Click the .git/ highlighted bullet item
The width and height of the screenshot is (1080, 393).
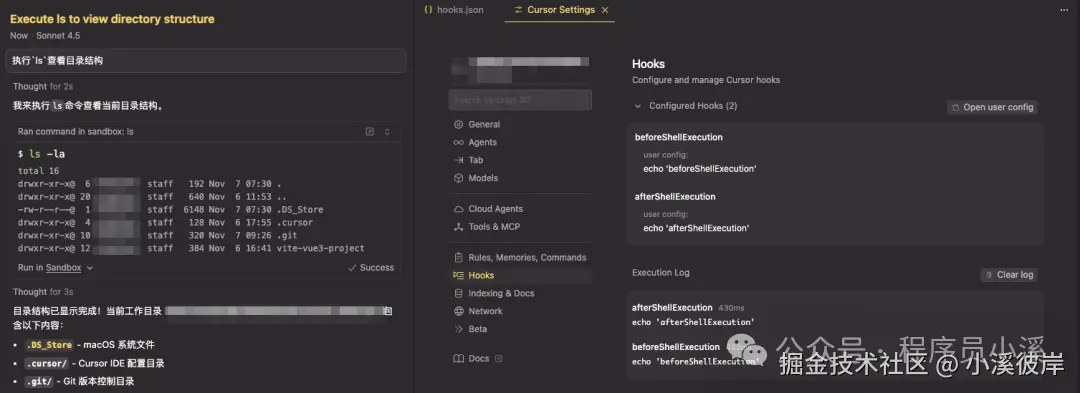pos(39,381)
